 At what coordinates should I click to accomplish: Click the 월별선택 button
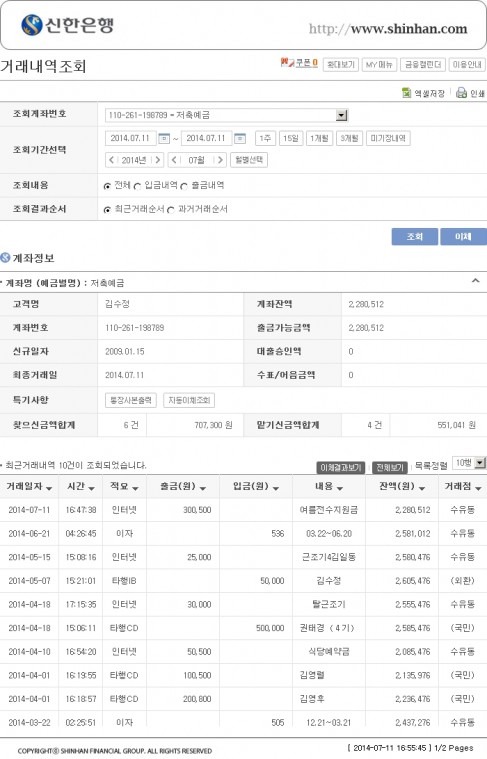point(249,160)
